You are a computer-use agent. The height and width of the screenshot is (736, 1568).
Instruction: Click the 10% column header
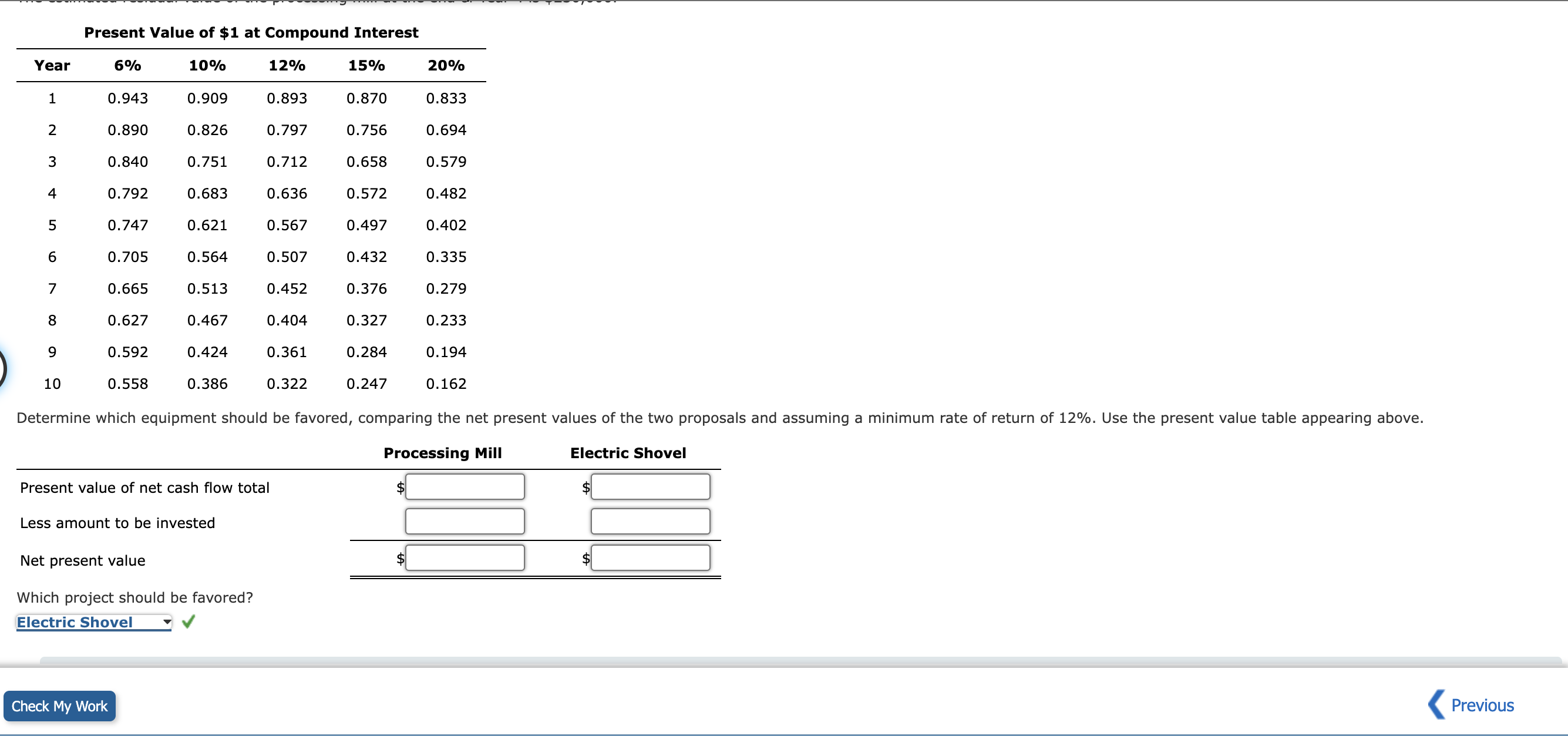click(x=207, y=65)
